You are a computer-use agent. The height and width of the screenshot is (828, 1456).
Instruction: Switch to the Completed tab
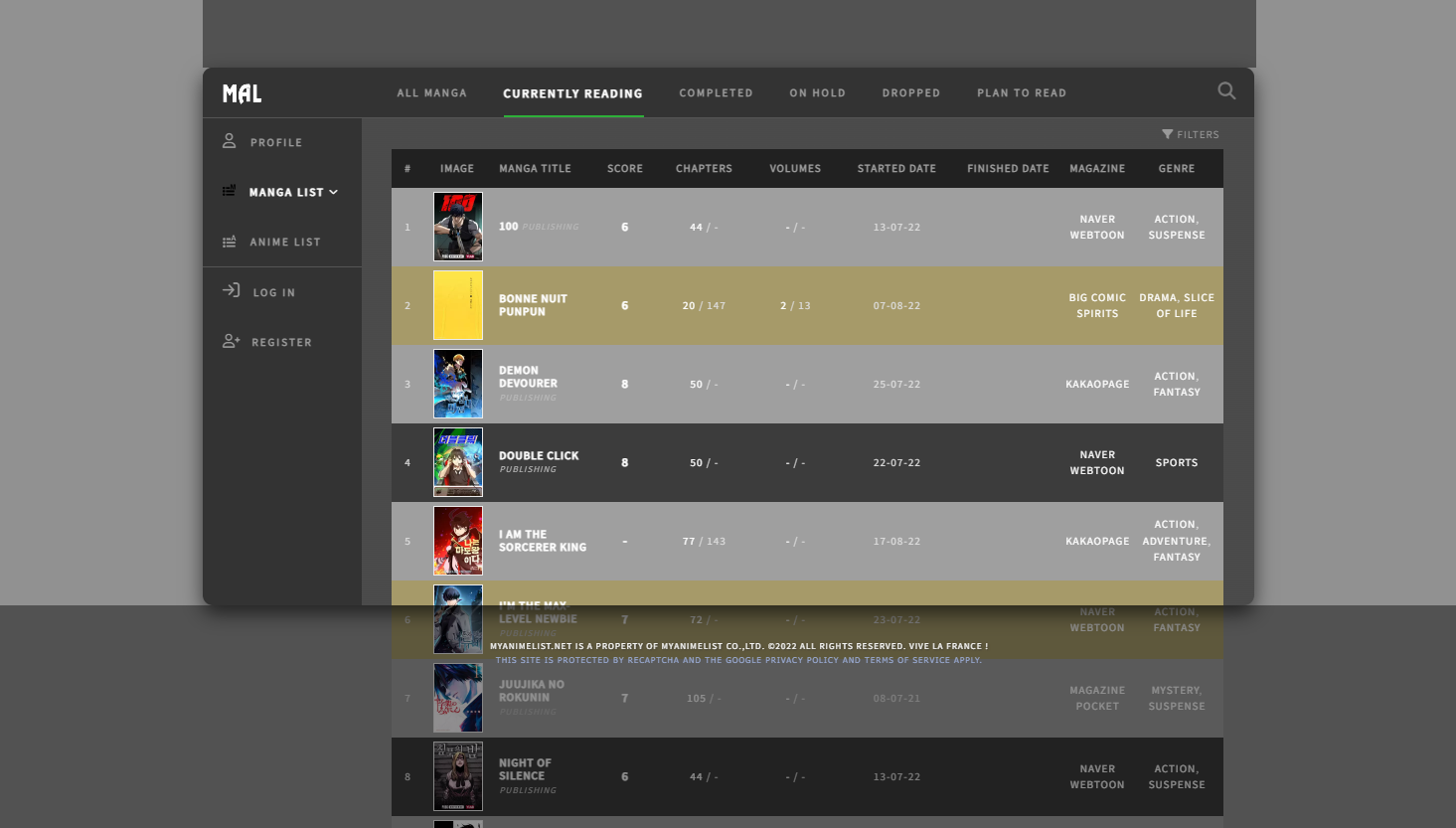click(x=716, y=93)
